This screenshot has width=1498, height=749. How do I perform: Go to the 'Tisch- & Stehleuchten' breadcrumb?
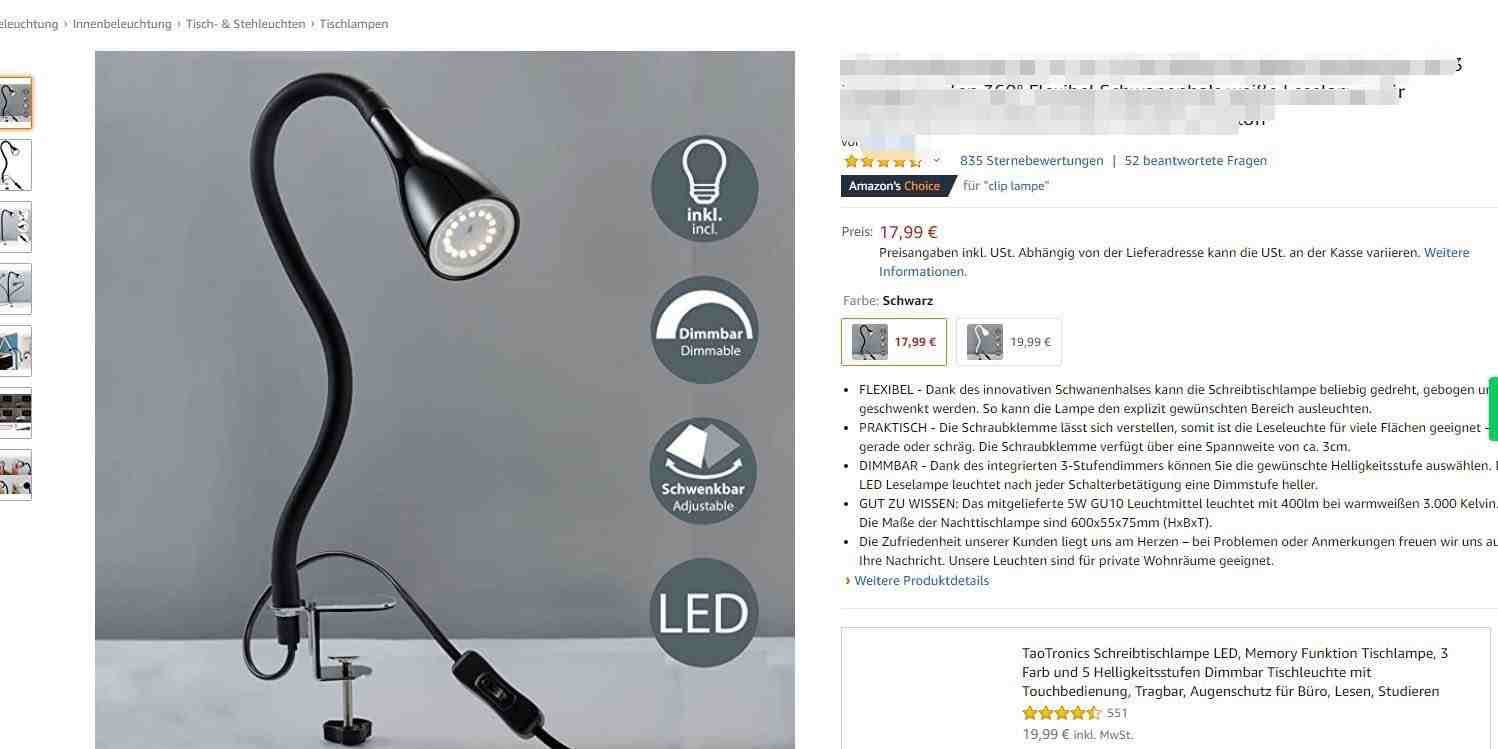click(246, 24)
